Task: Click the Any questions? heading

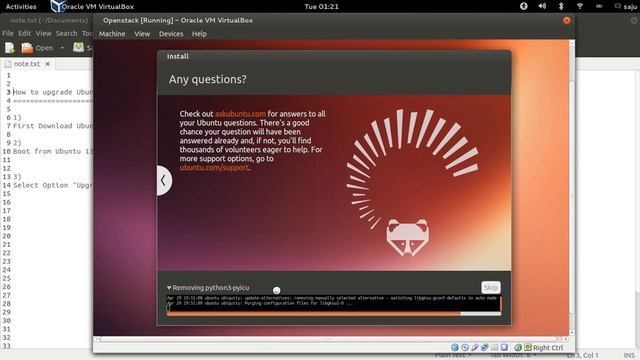Action: (x=208, y=79)
